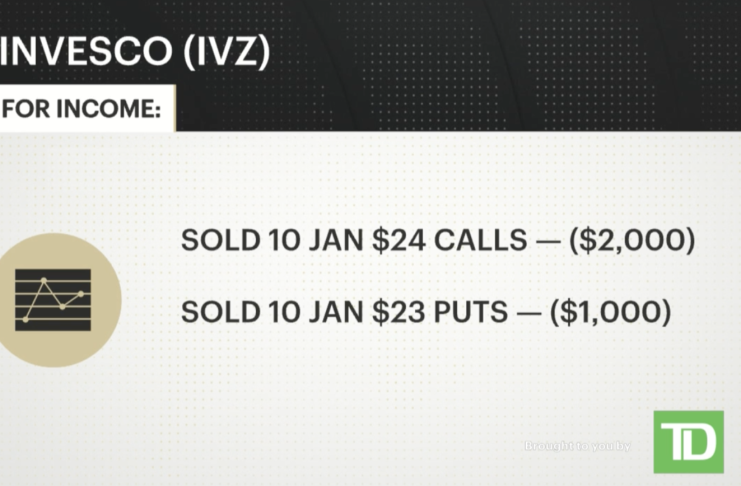Select the INVESCO company name in title

pyautogui.click(x=89, y=54)
